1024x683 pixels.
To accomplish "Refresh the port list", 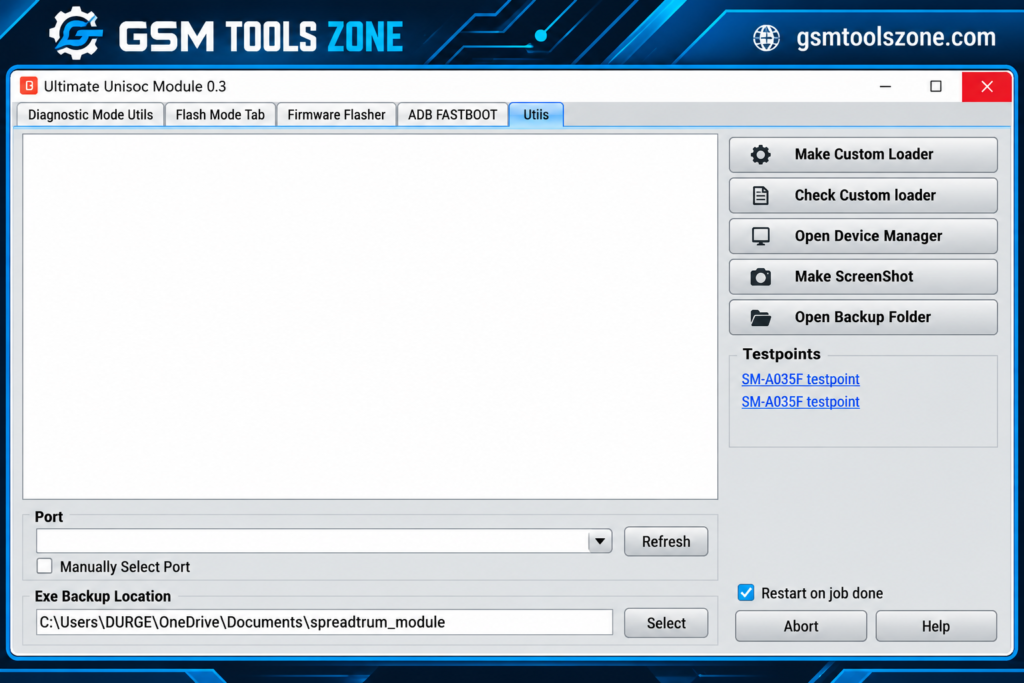I will click(x=666, y=542).
